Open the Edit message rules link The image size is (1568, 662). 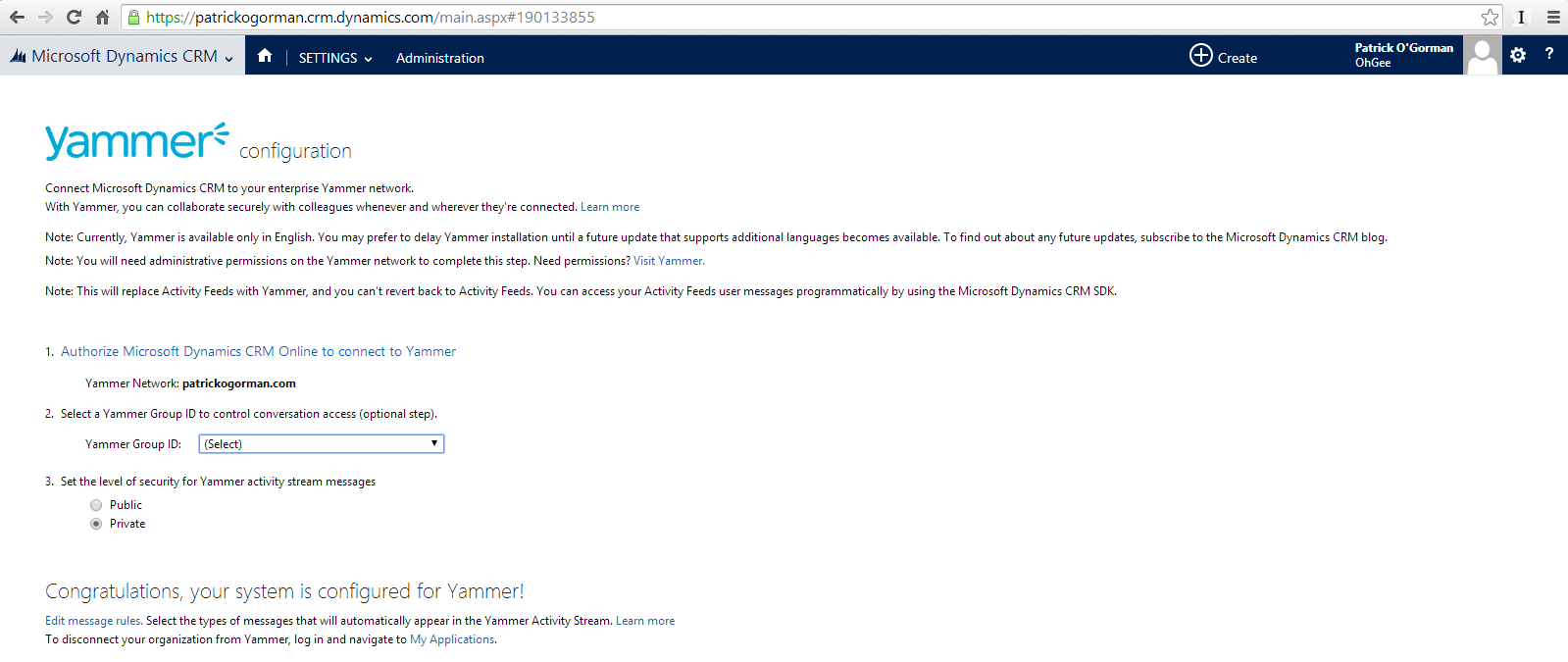(x=93, y=621)
